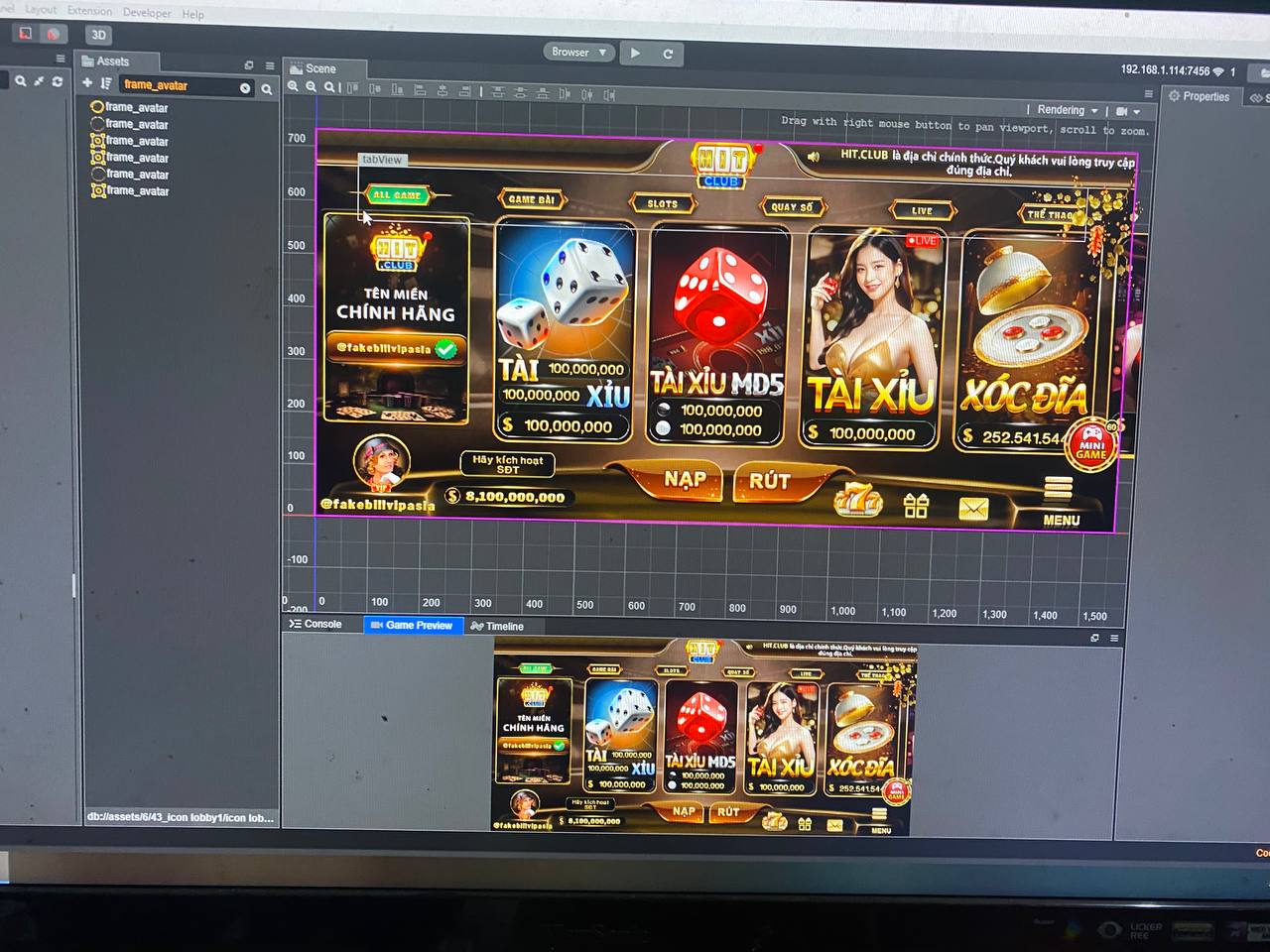Select the last frame_avatar asset row
Image resolution: width=1270 pixels, height=952 pixels.
130,190
